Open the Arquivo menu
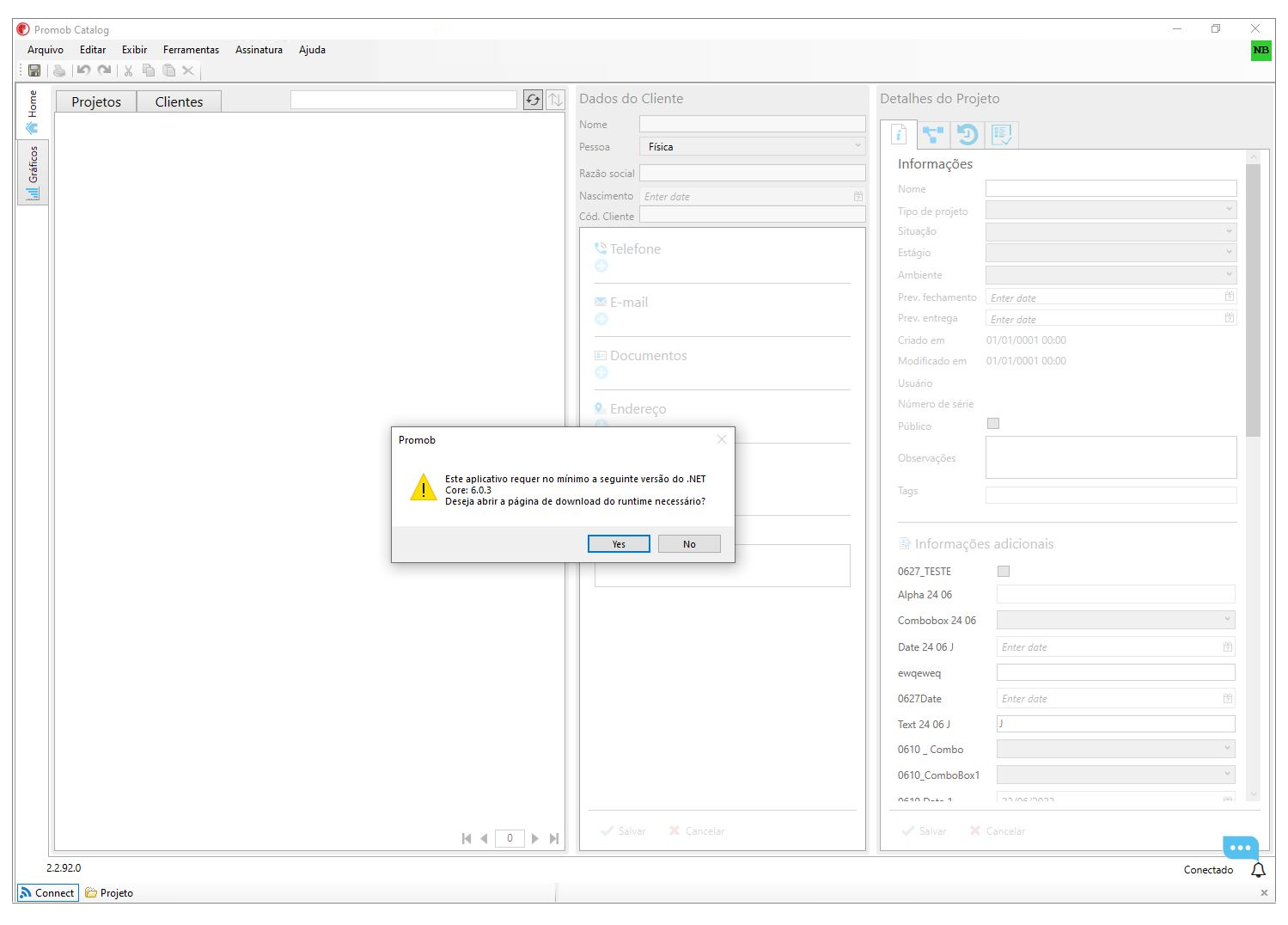 click(x=46, y=50)
